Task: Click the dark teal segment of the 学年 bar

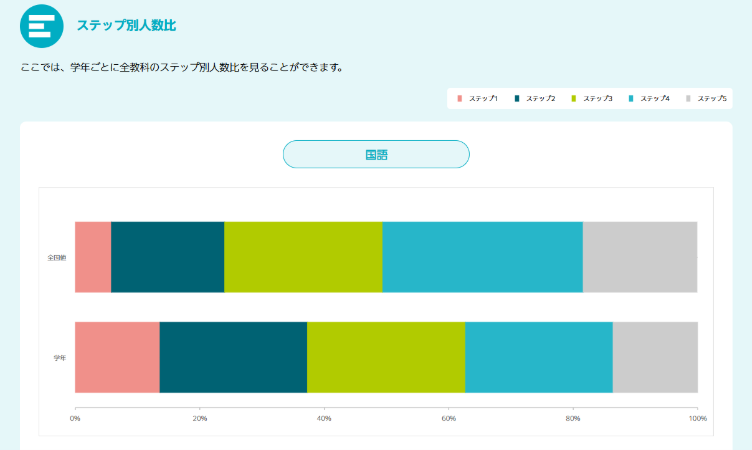Action: tap(234, 357)
